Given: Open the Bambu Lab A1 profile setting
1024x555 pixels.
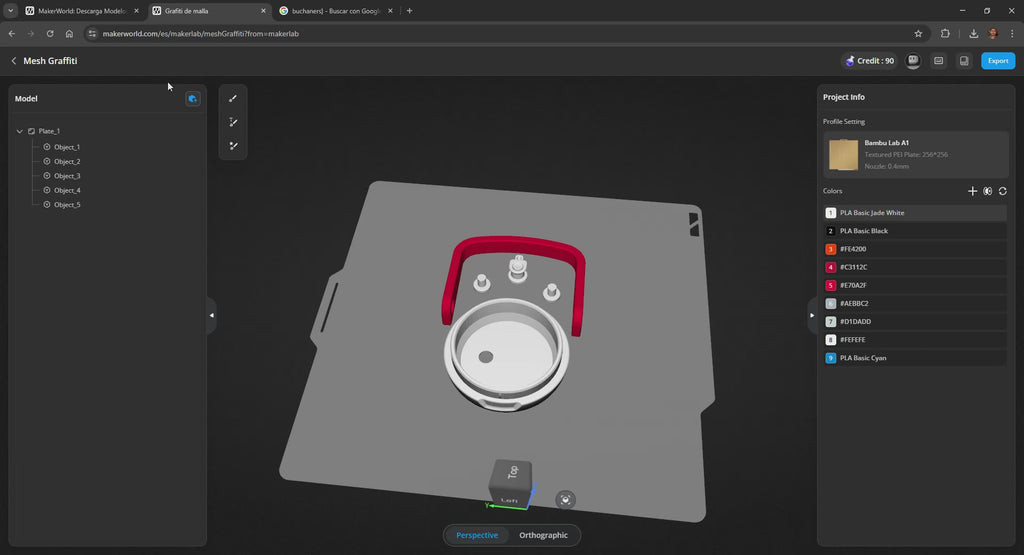Looking at the screenshot, I should pyautogui.click(x=916, y=155).
